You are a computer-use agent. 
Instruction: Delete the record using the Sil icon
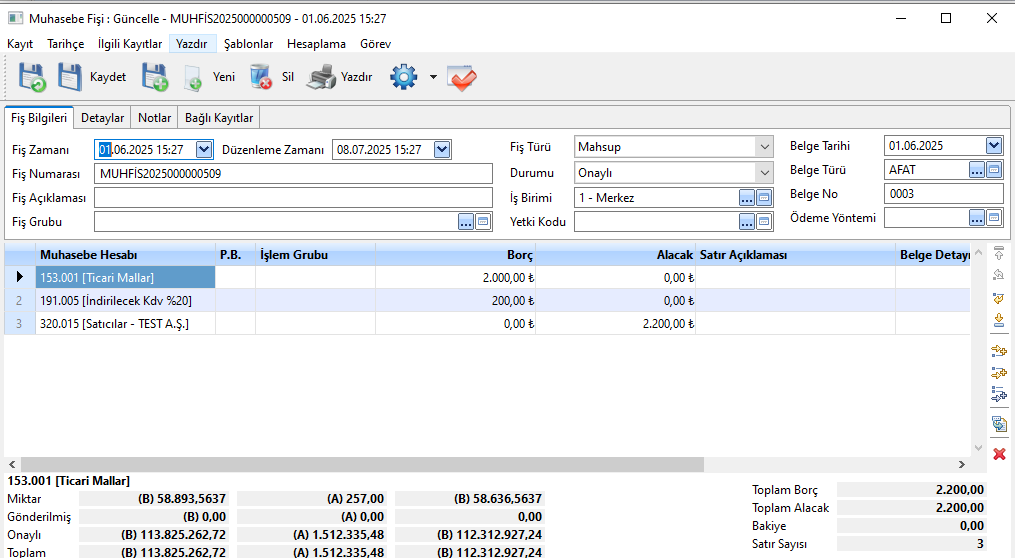coord(272,77)
